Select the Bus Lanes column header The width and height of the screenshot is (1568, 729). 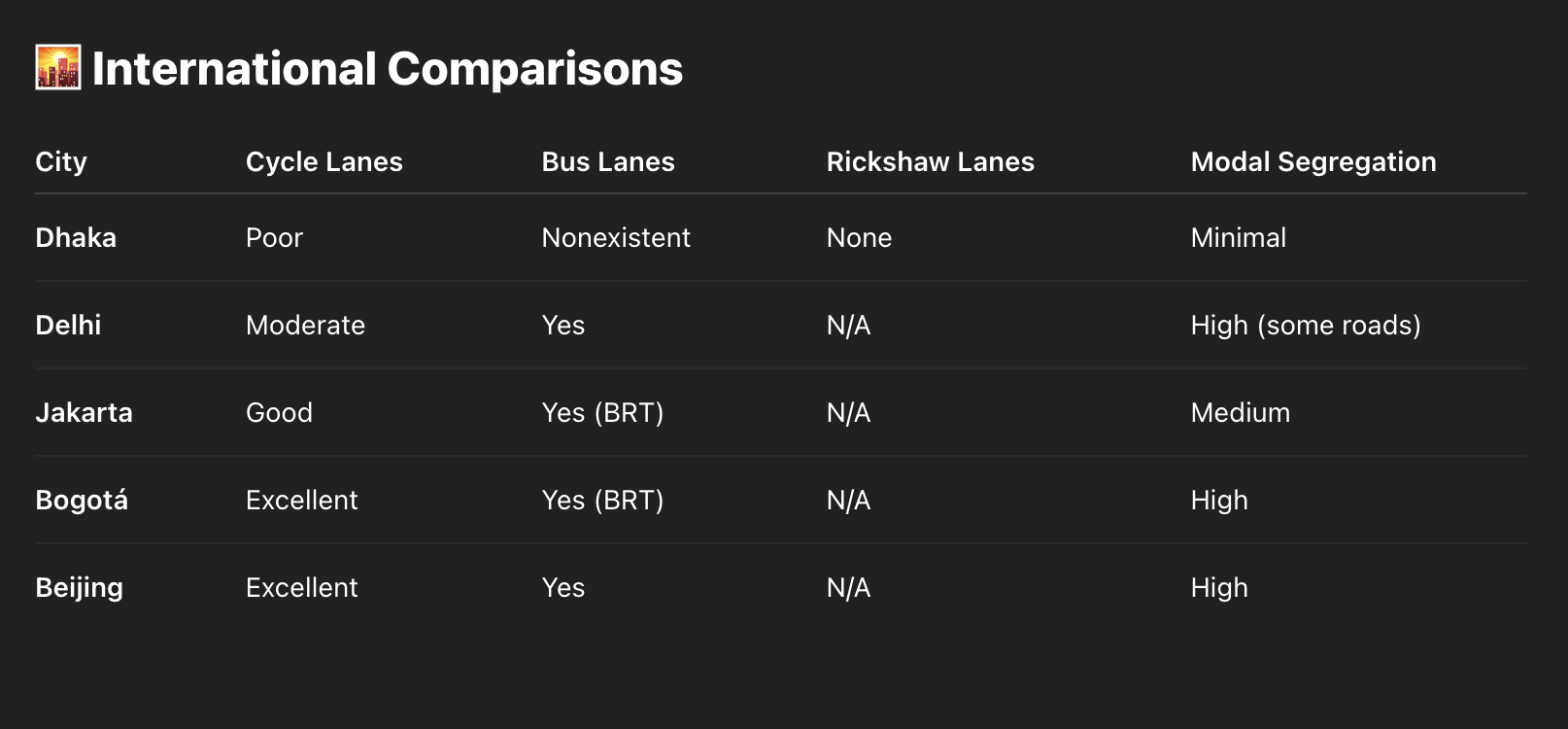[x=608, y=161]
